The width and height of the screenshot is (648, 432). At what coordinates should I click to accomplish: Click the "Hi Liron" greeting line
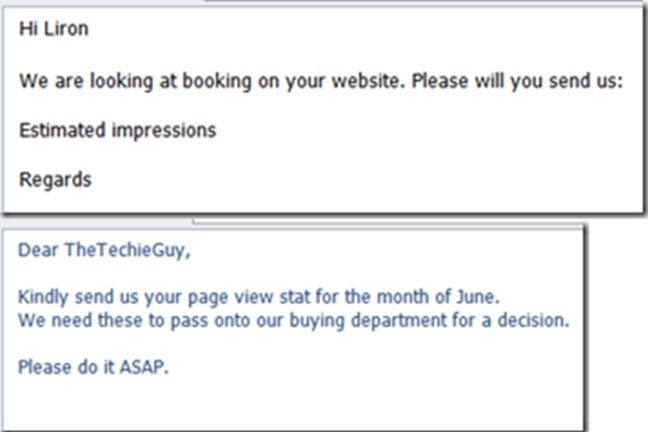[54, 29]
